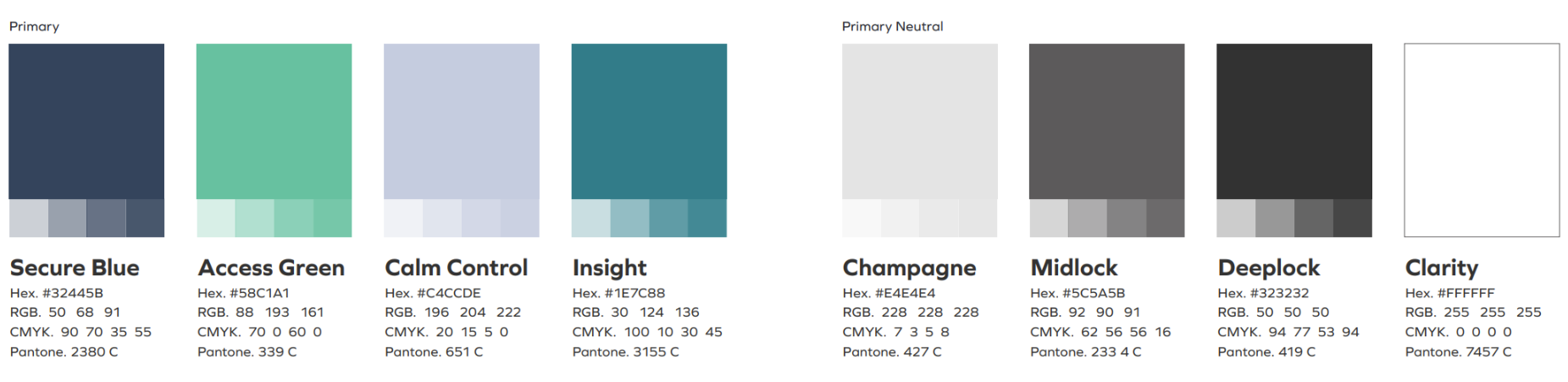Choose the lightest tint under Deeplock
The height and width of the screenshot is (382, 1568).
coord(1236,219)
